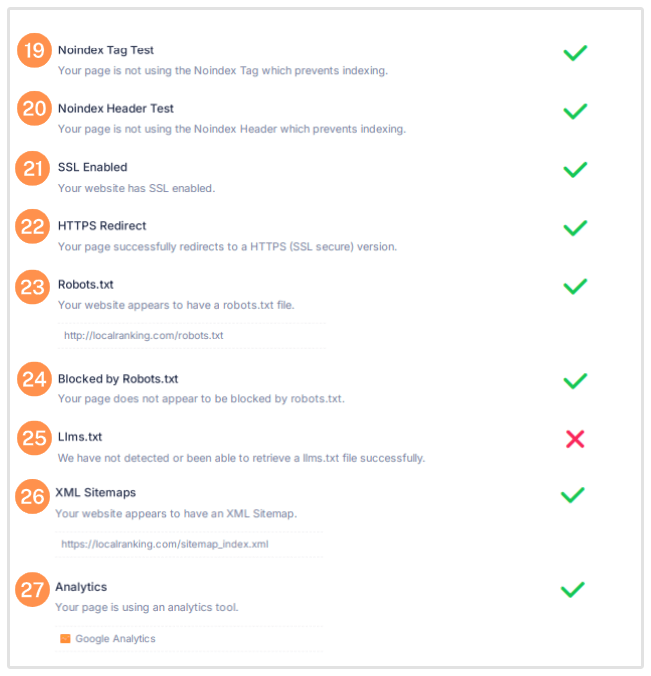Open the sitemap_index.xml URL
The width and height of the screenshot is (651, 676).
click(x=164, y=545)
